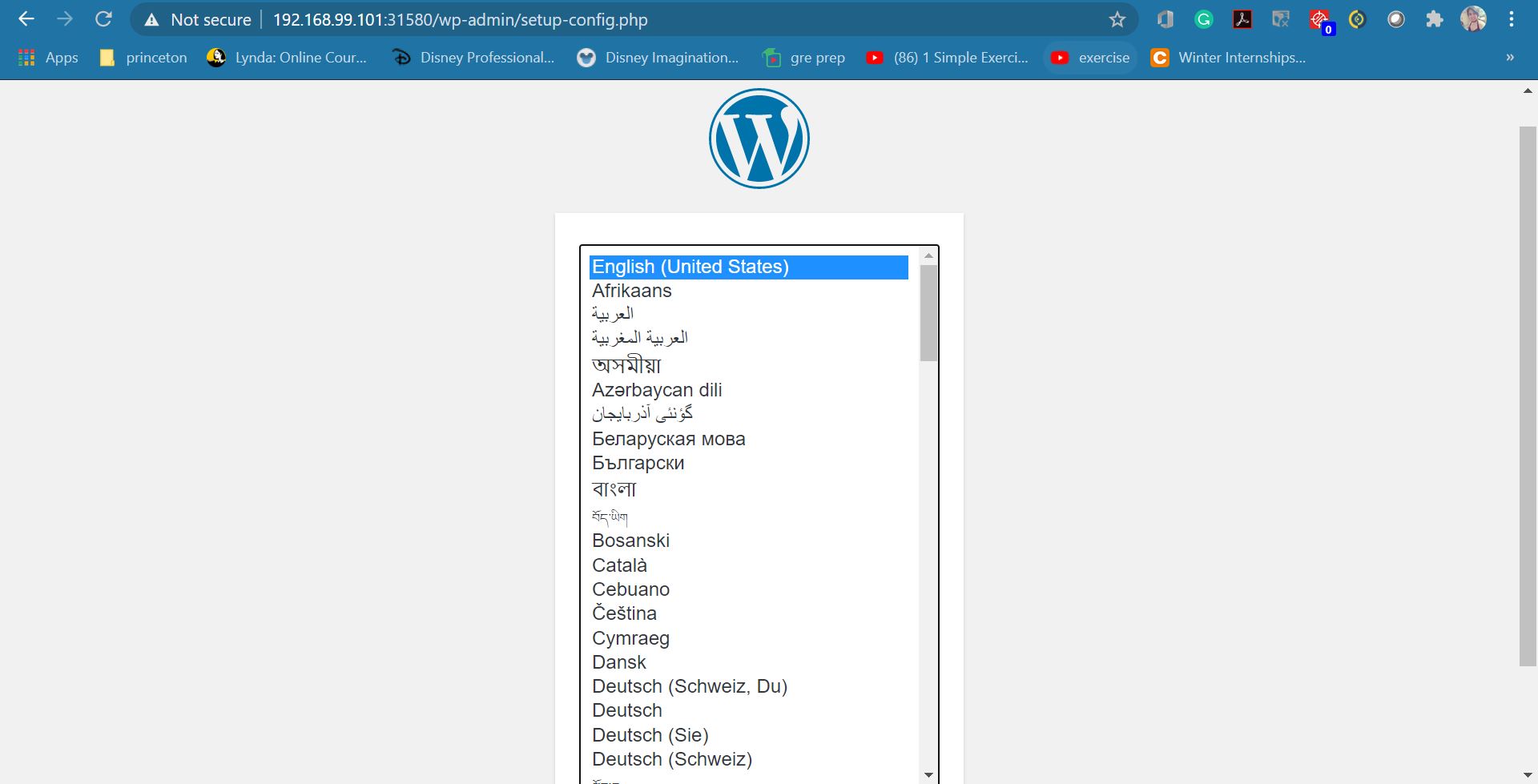Click language list scroll up arrow
Image resolution: width=1538 pixels, height=784 pixels.
(928, 255)
